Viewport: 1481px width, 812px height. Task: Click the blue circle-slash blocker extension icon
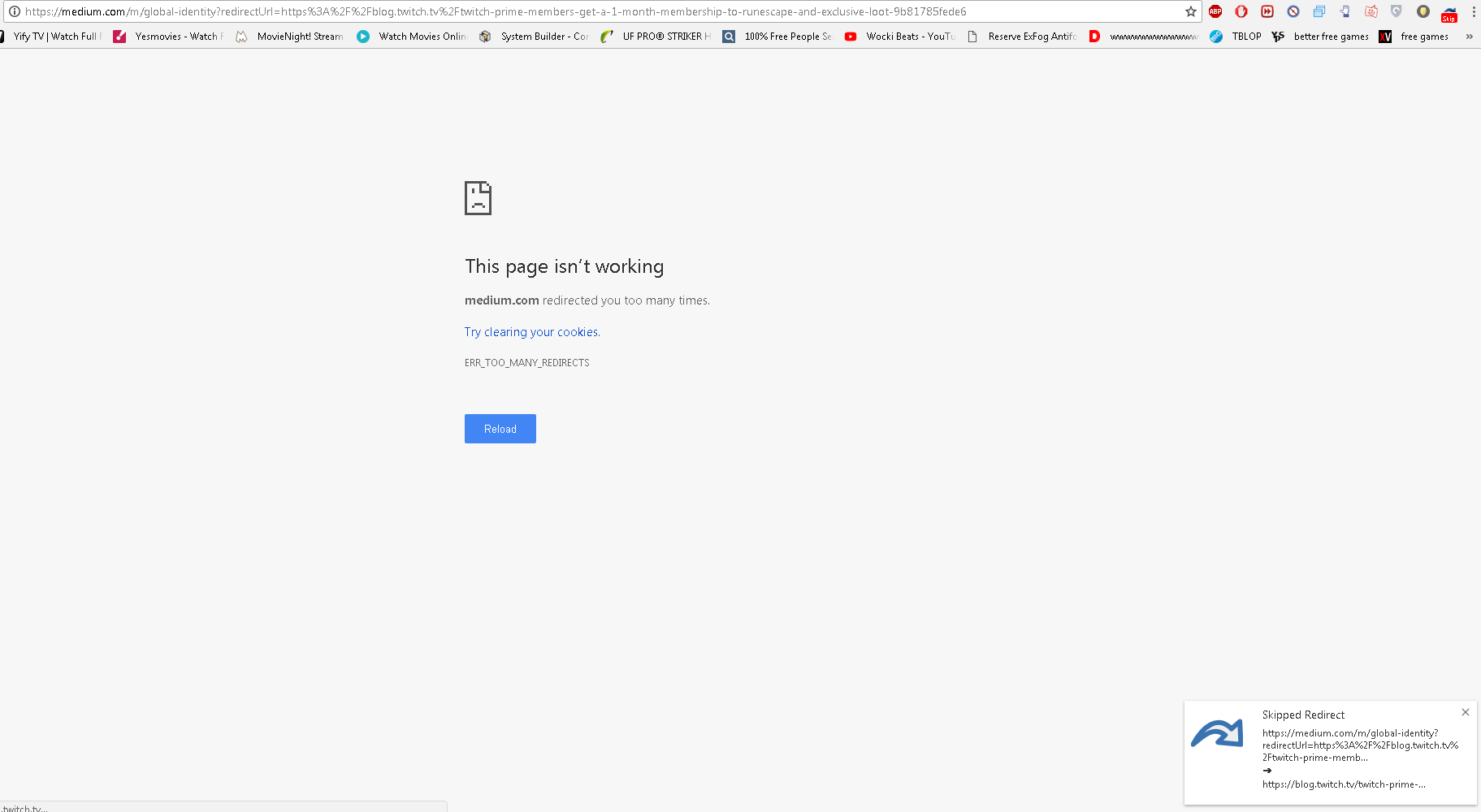(1293, 11)
